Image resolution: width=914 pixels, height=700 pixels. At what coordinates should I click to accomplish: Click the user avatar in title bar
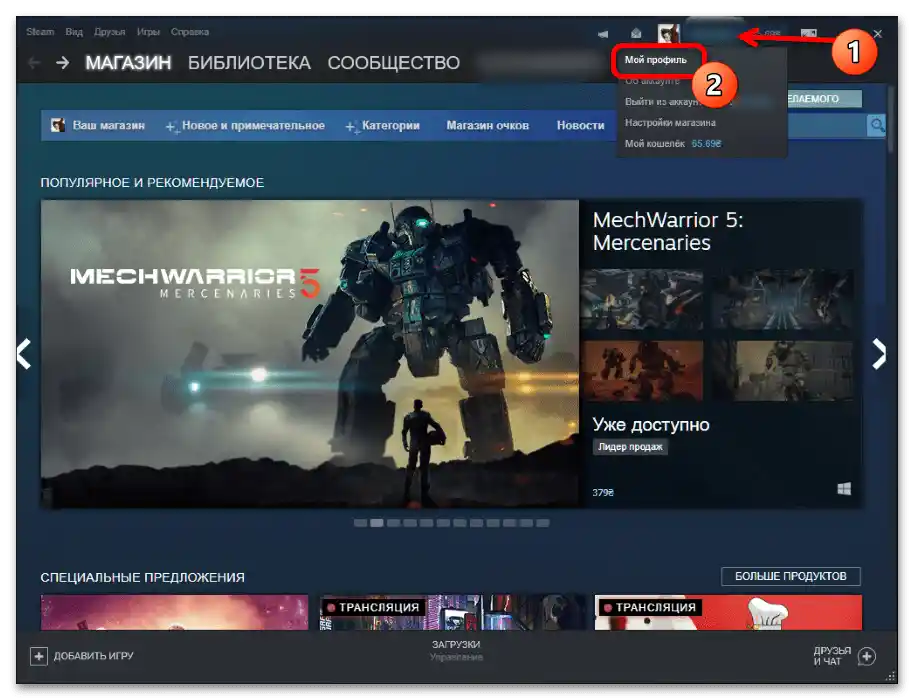click(x=668, y=33)
